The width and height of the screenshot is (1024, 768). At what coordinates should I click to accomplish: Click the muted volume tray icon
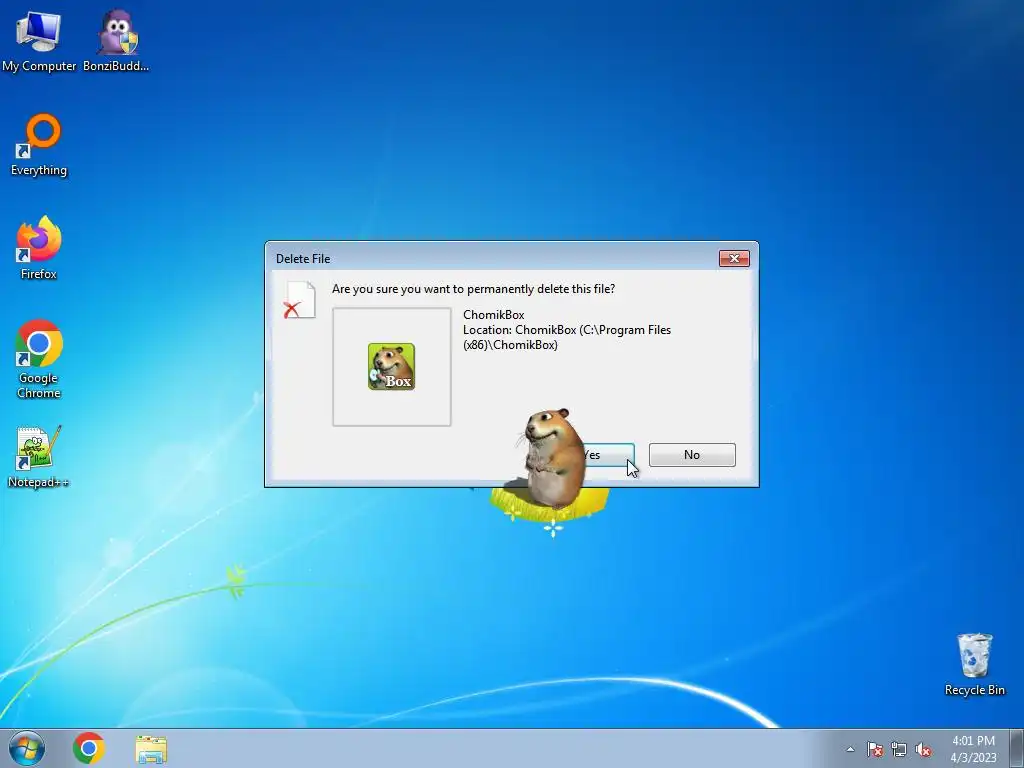pos(923,749)
